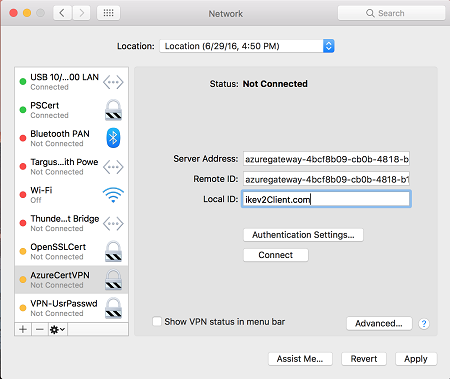This screenshot has height=379, width=450.
Task: Click the PSCert padlock icon
Action: tap(113, 110)
